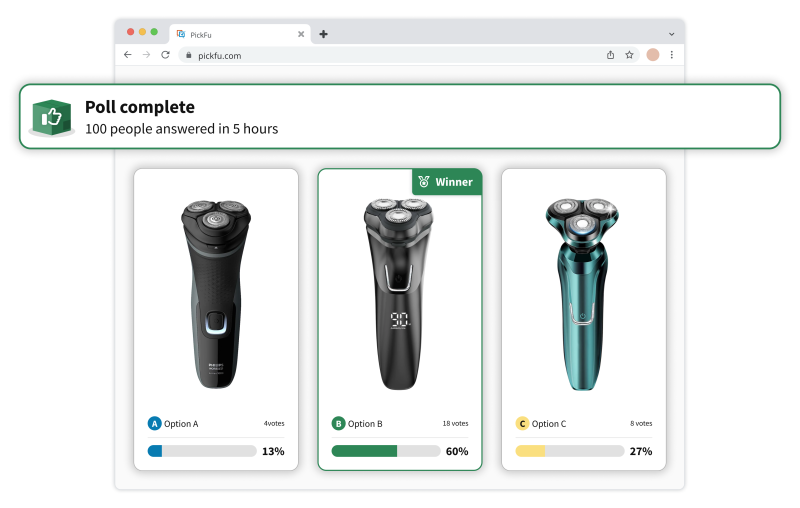Close the PickFu tab

(x=301, y=34)
